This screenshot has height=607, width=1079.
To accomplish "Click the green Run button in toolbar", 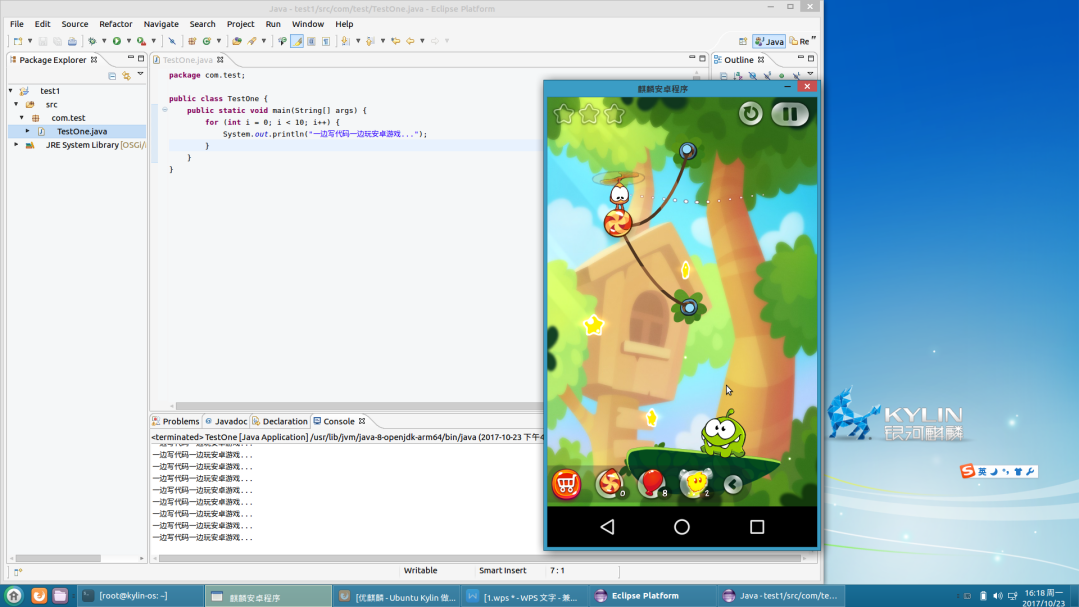I will 117,41.
